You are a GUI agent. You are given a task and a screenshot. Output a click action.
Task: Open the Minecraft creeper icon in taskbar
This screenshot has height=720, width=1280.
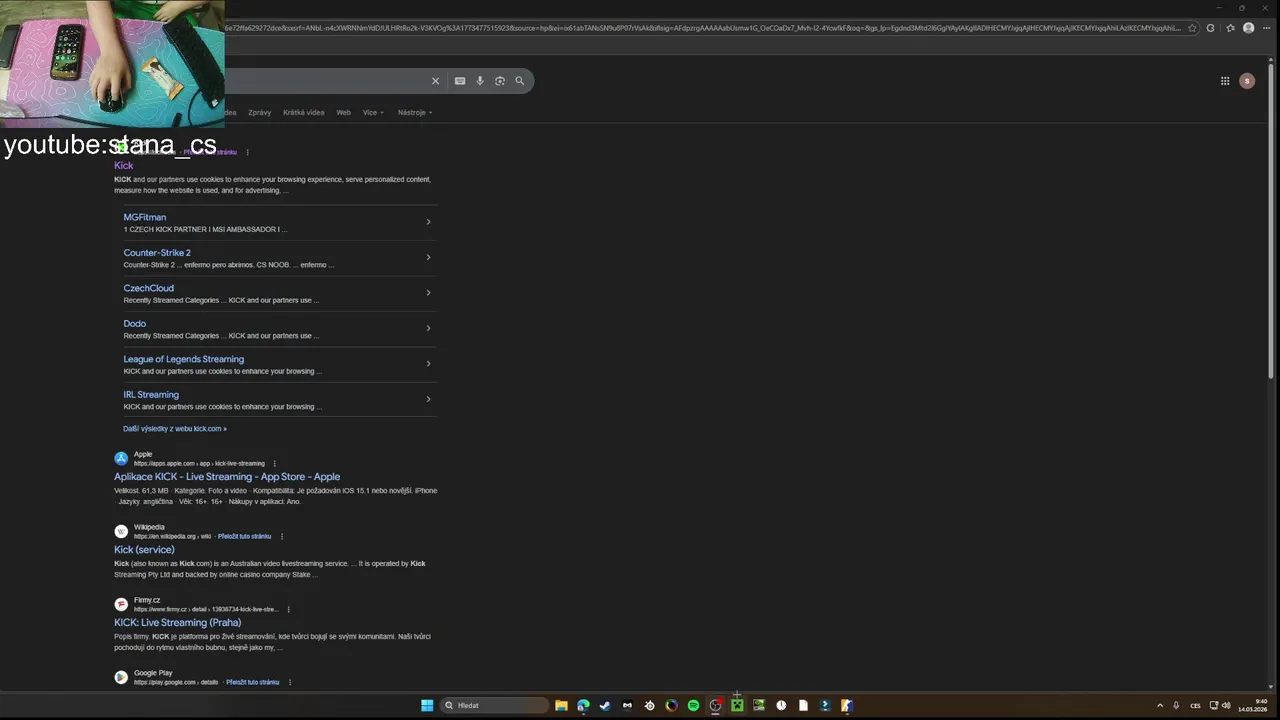pyautogui.click(x=737, y=705)
